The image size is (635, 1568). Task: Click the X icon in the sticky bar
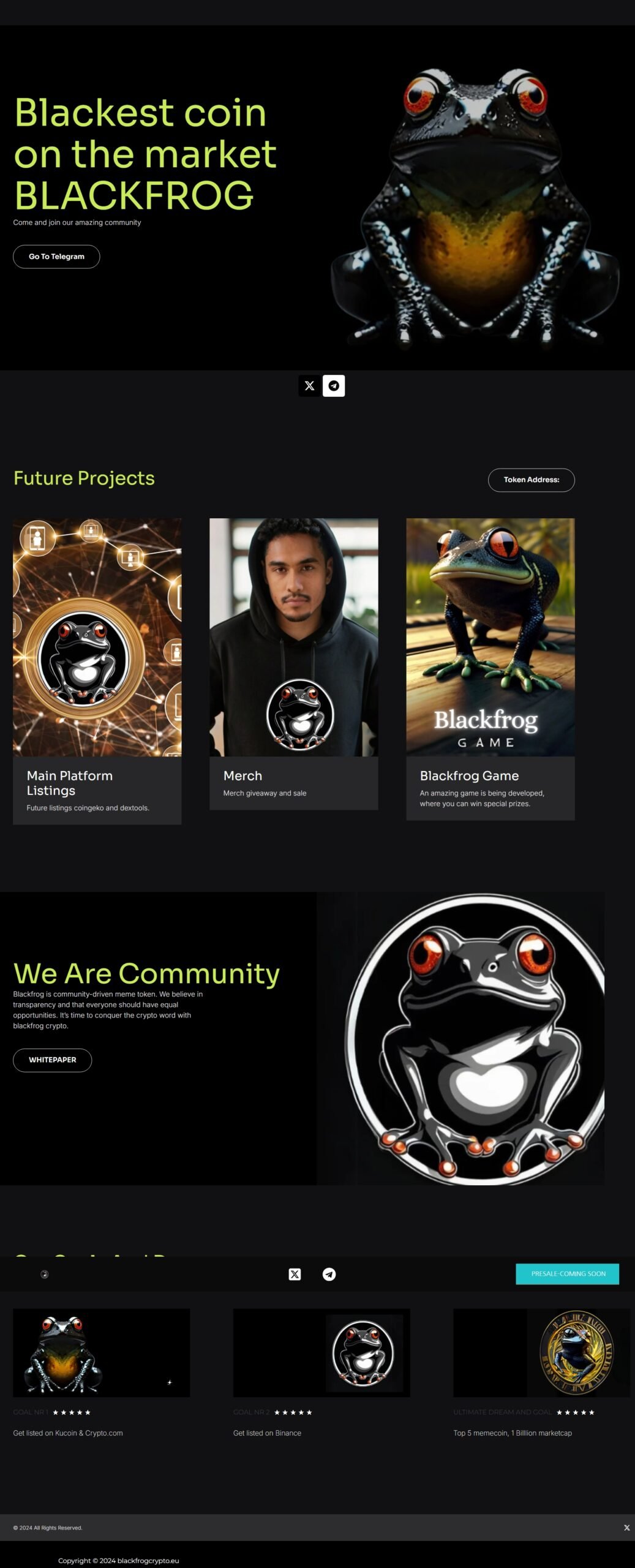(x=295, y=1274)
